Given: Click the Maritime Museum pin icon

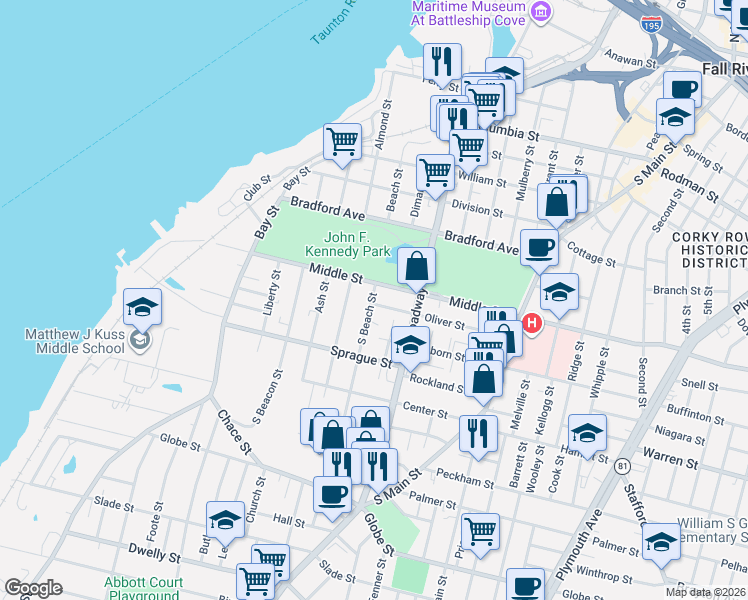Looking at the screenshot, I should pos(541,12).
